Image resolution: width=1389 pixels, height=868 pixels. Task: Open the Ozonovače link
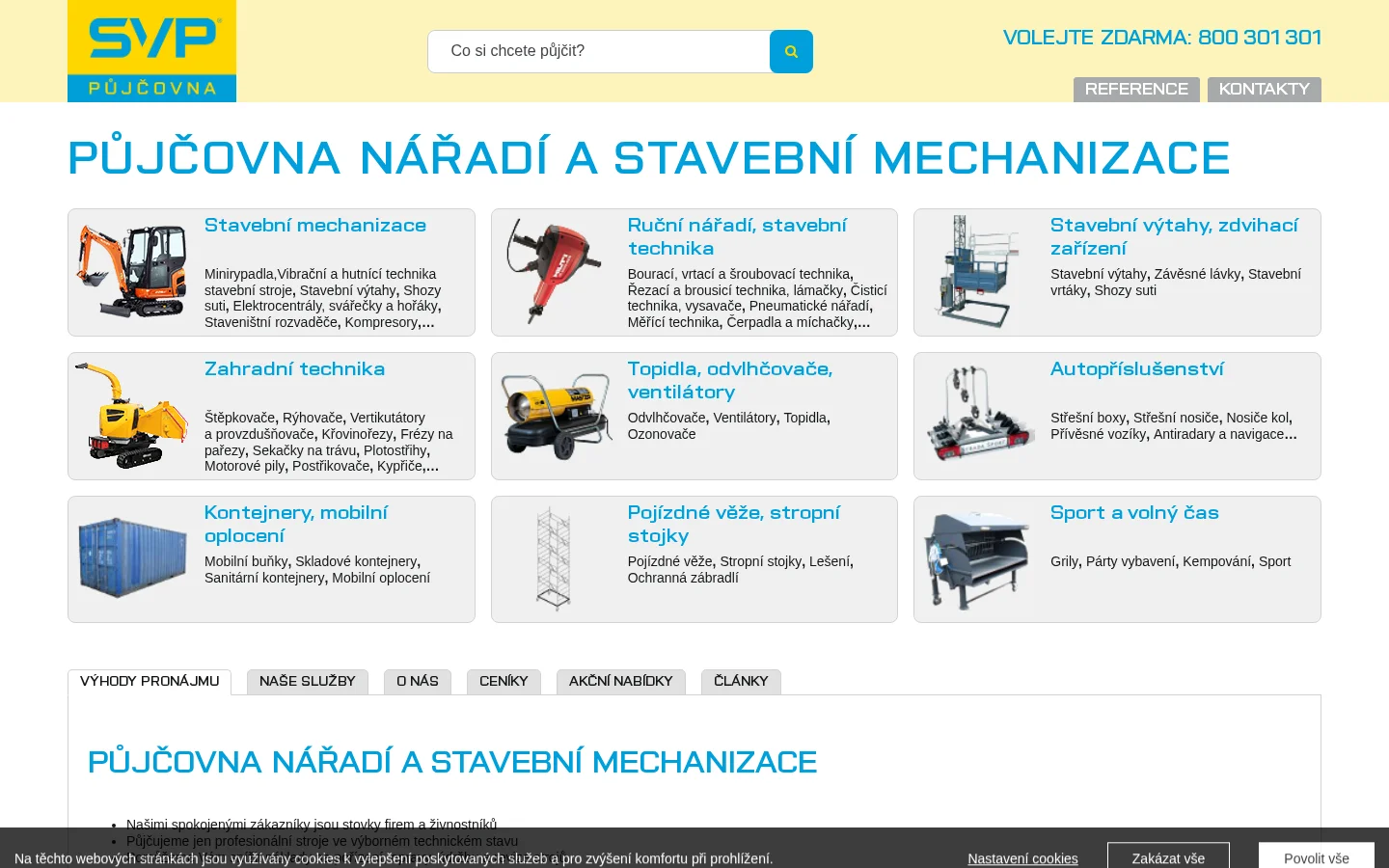[662, 434]
